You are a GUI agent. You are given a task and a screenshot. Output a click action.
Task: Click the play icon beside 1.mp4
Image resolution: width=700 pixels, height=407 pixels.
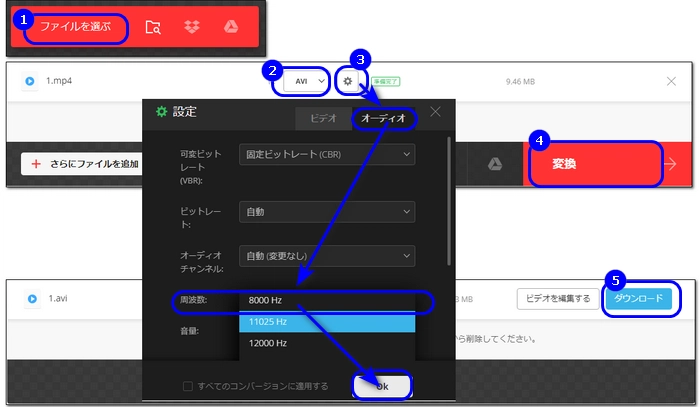[30, 81]
